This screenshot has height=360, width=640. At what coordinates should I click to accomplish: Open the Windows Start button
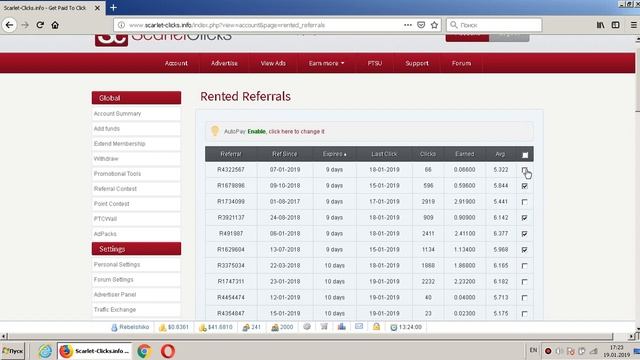point(13,351)
